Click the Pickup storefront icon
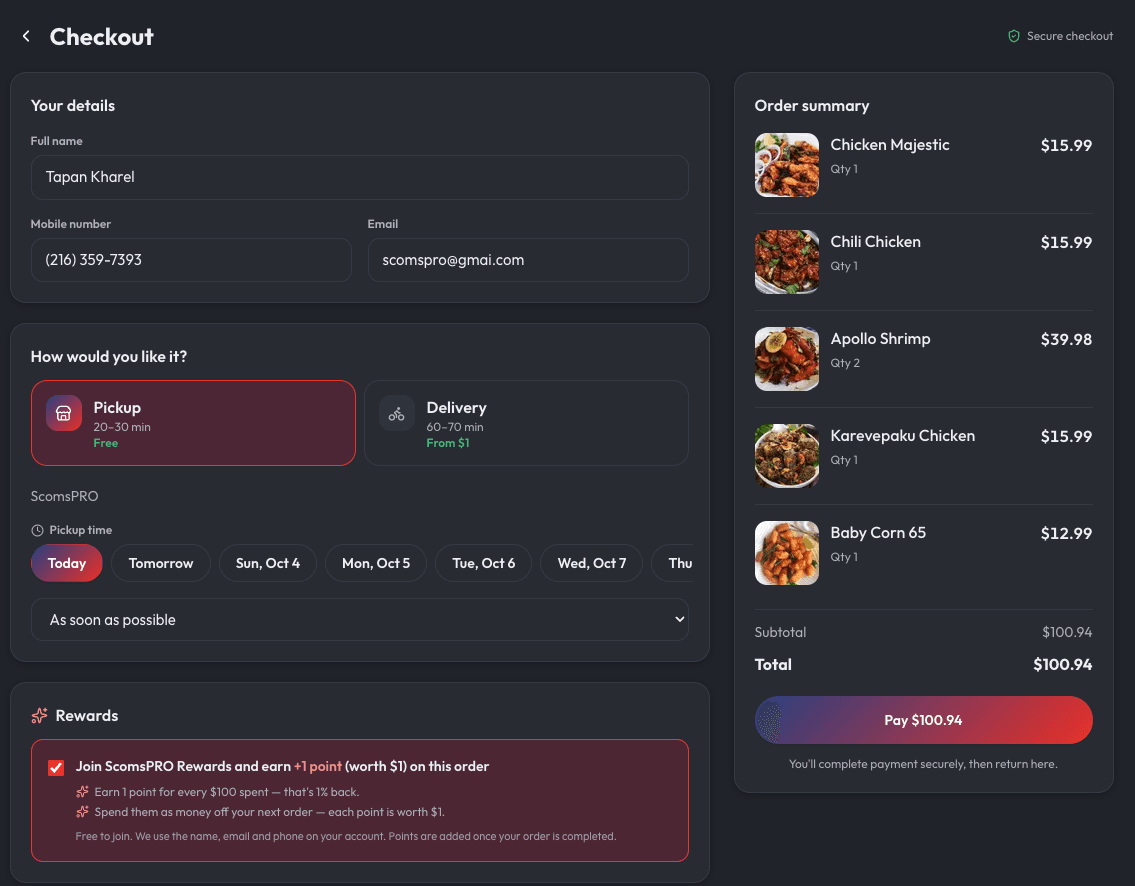 pos(64,413)
